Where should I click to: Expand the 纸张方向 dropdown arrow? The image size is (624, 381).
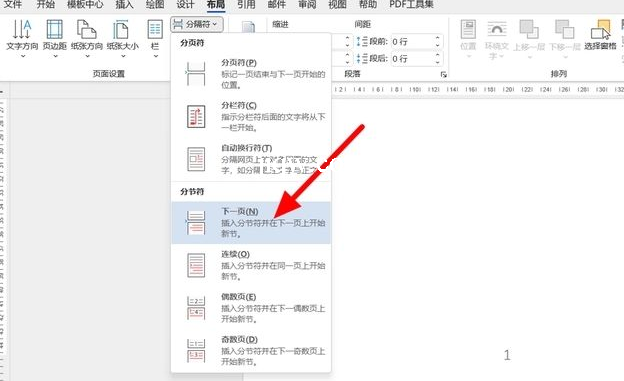87,56
